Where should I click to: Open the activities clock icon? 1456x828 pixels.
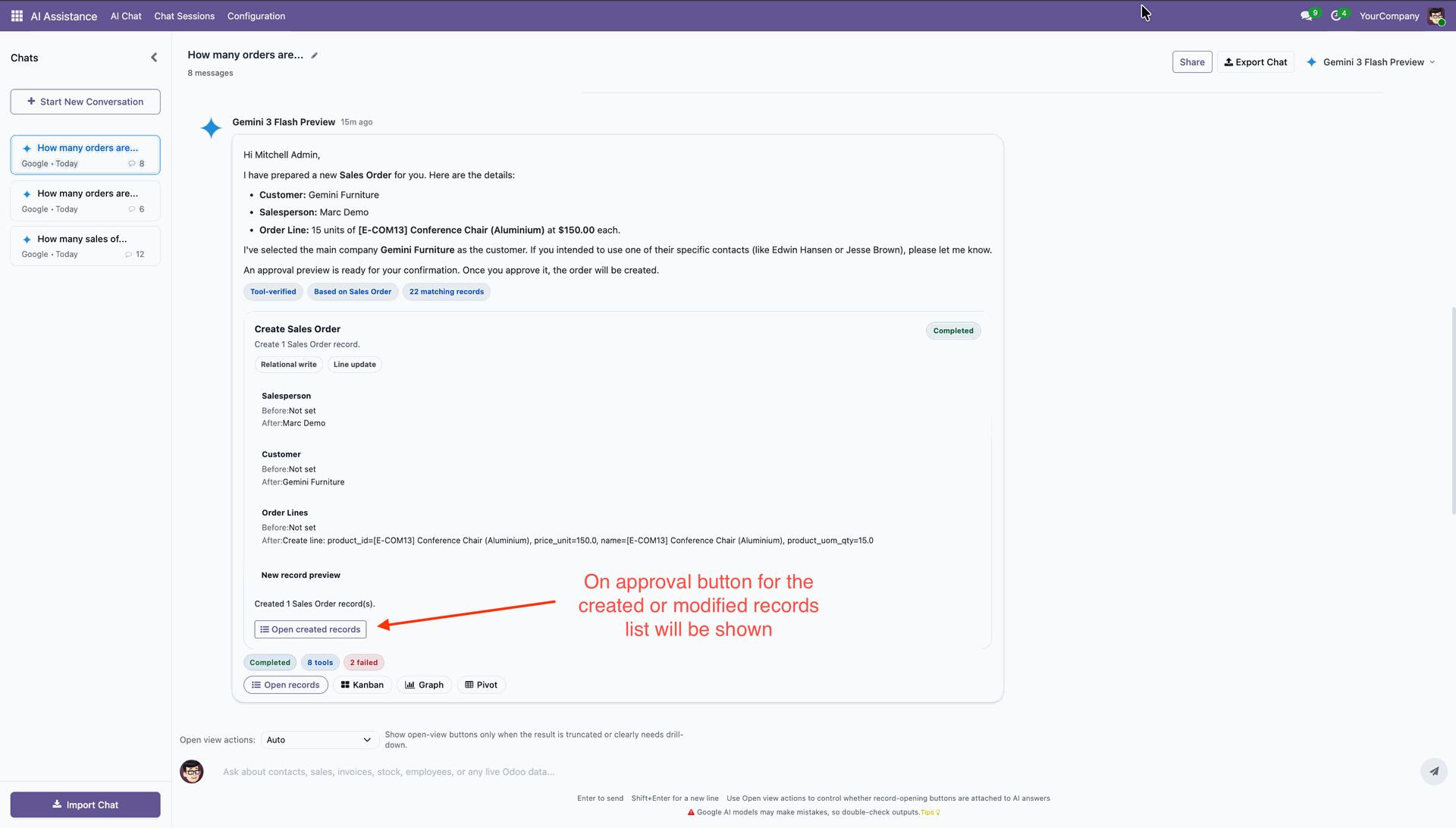click(1336, 16)
